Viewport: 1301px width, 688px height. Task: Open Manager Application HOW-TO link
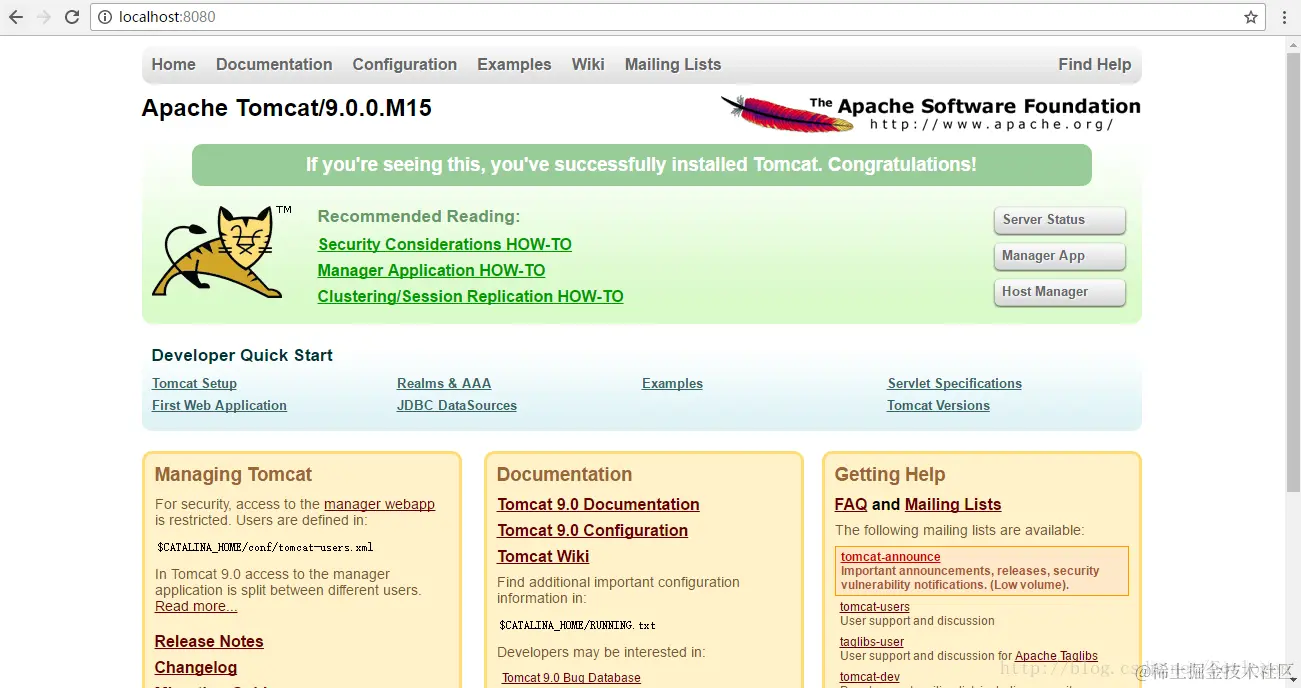[431, 270]
